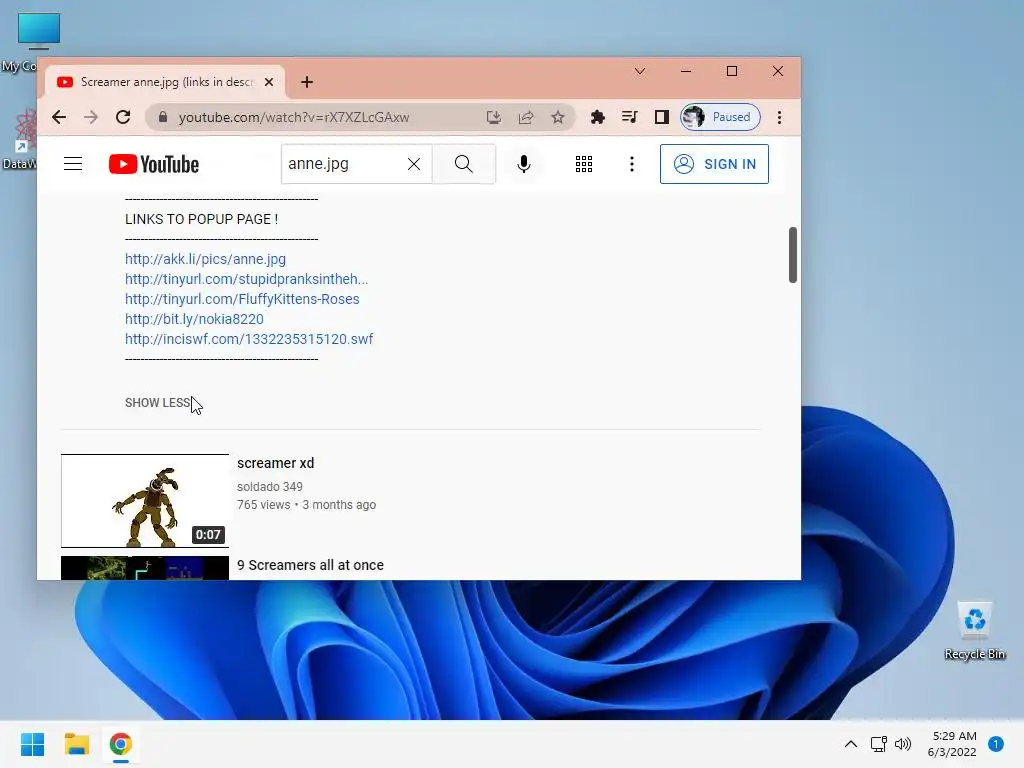This screenshot has width=1024, height=768.
Task: Go back with browser back arrow
Action: (59, 117)
